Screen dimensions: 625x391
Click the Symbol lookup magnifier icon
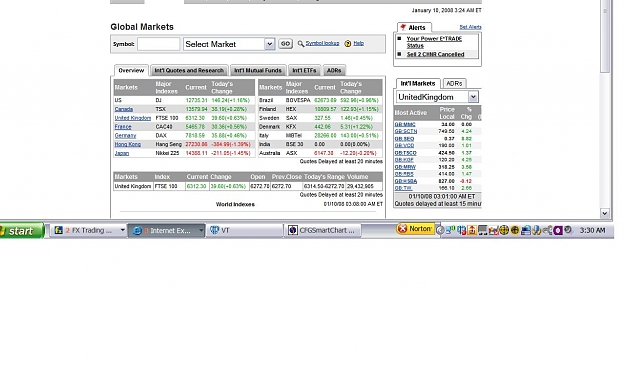pos(301,43)
